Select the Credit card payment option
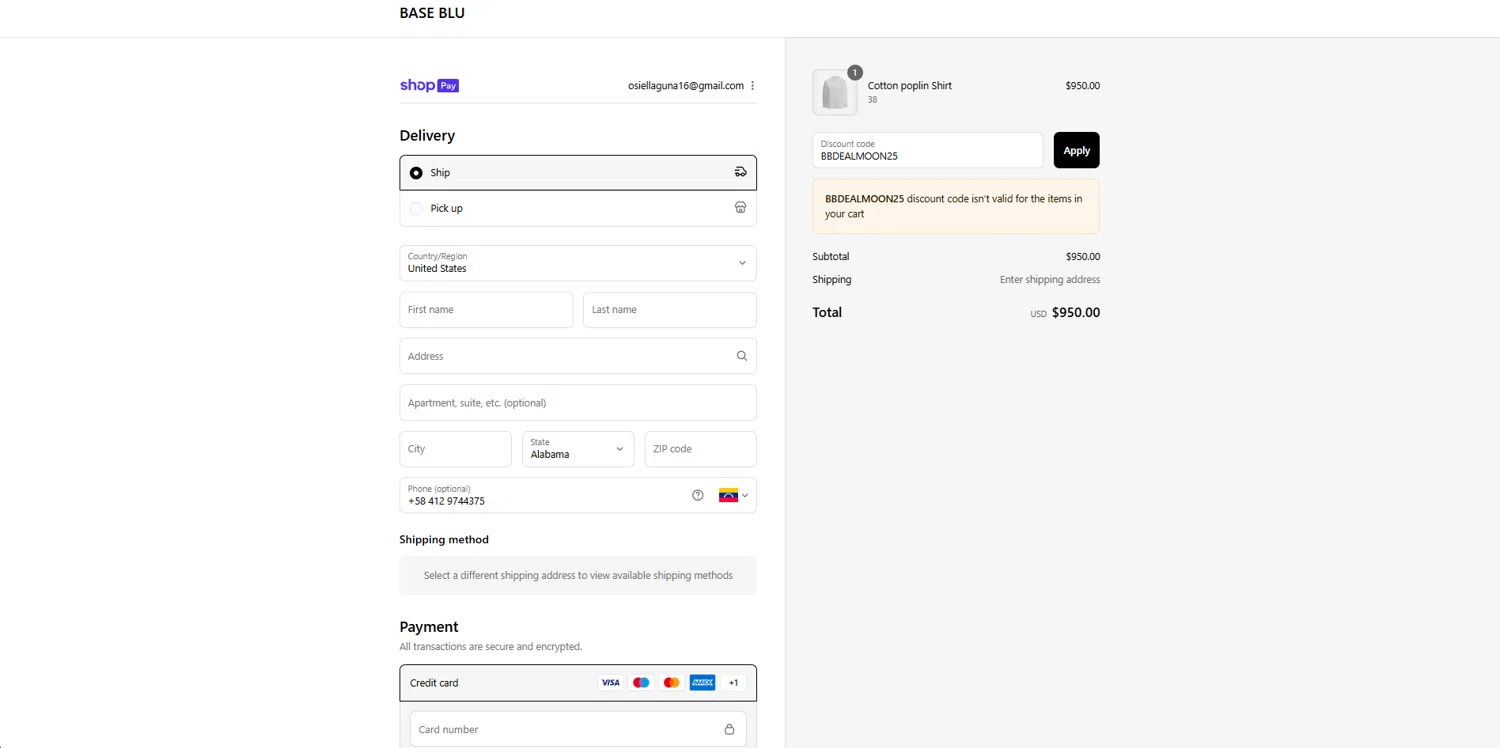Viewport: 1500px width, 748px height. pos(578,683)
